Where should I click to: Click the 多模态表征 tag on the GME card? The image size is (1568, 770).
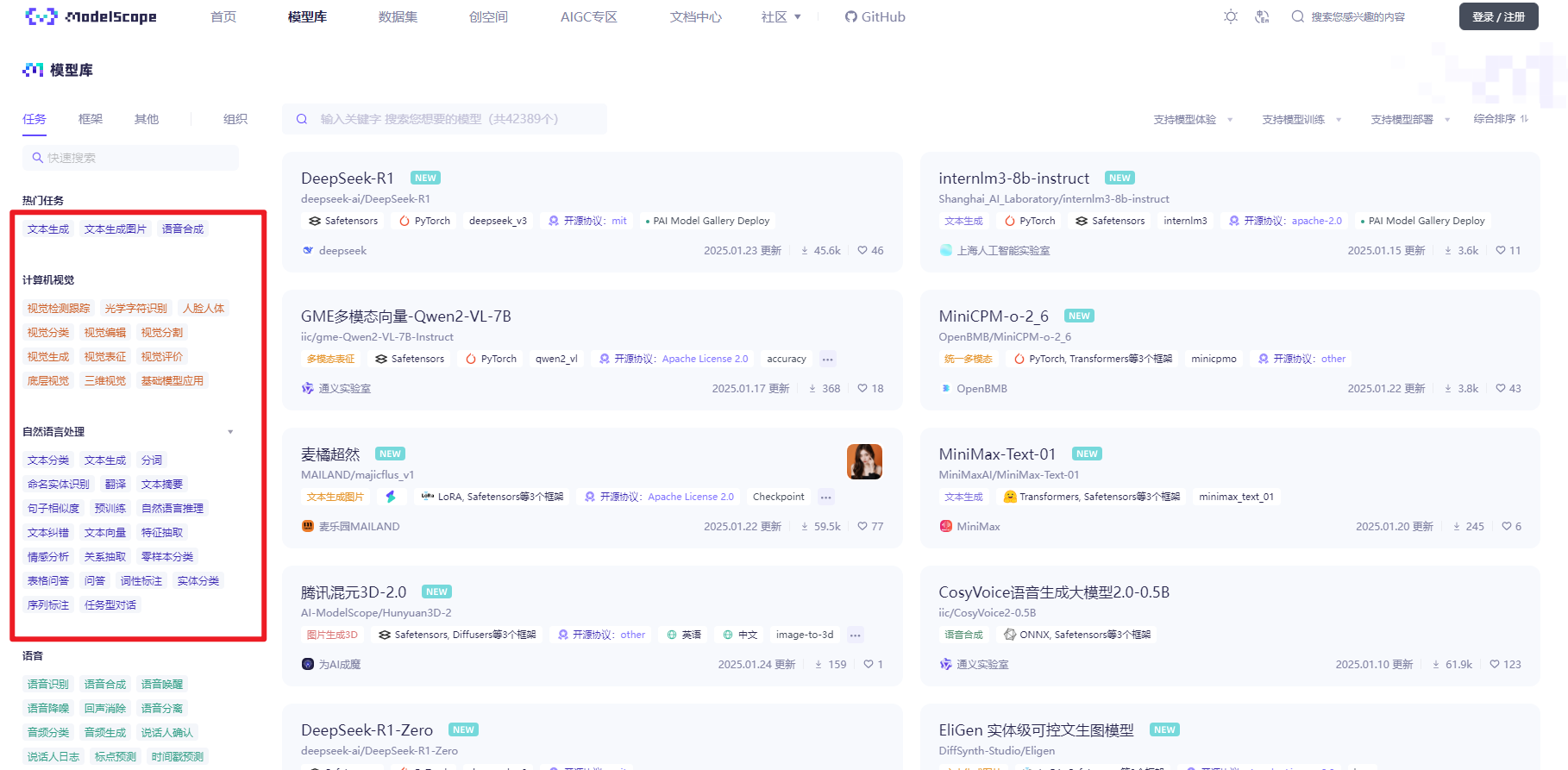tap(331, 360)
